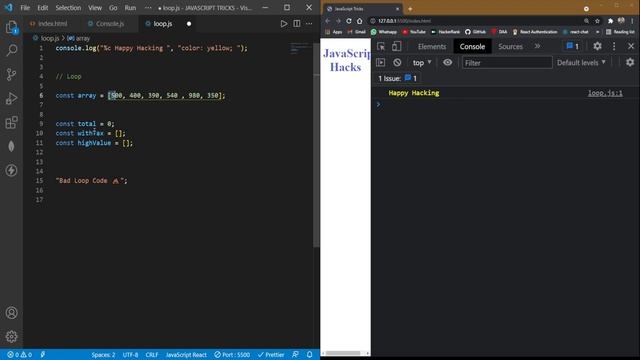Open the Extensions view
The image size is (640, 360).
[x=11, y=122]
